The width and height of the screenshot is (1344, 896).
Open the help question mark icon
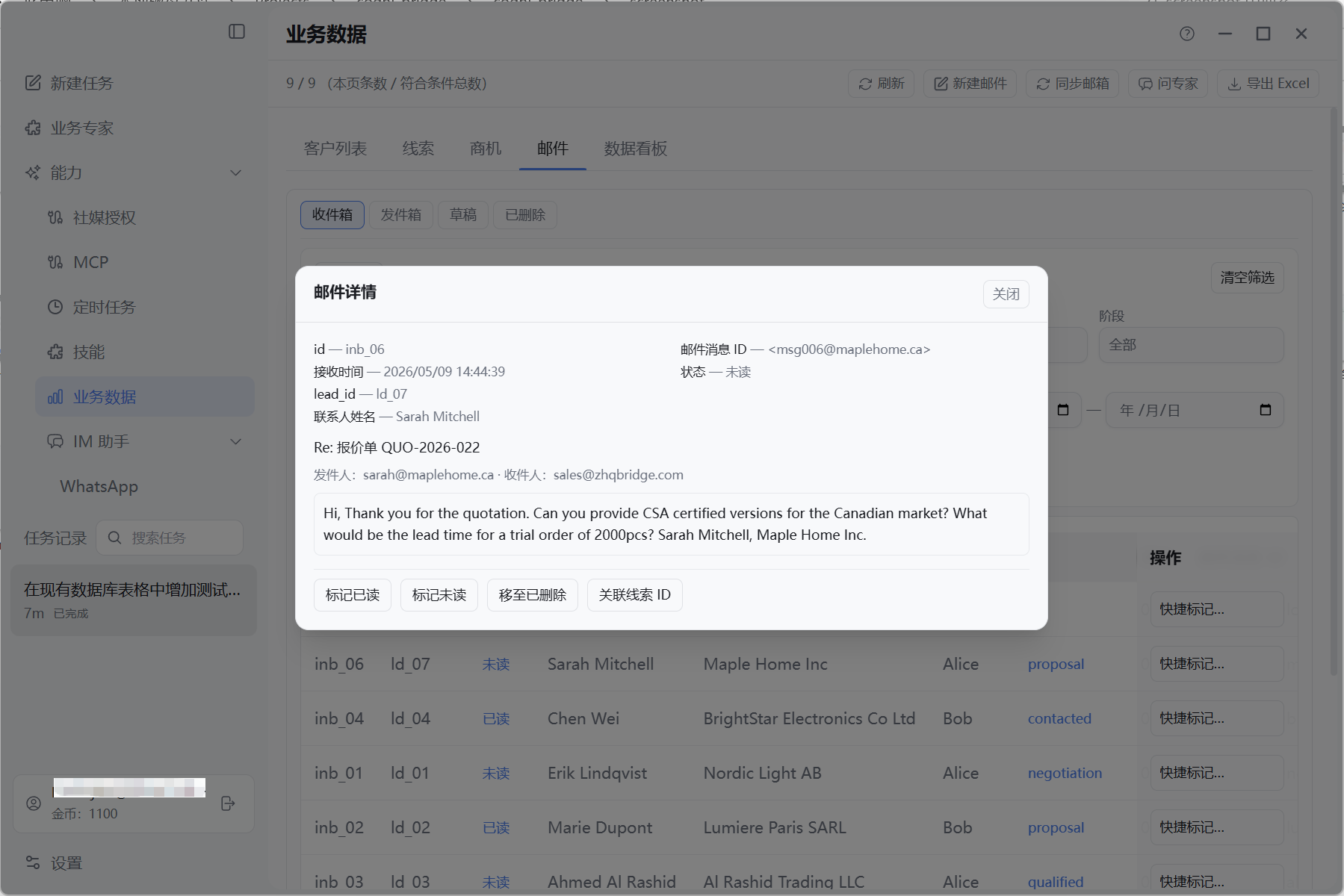[x=1187, y=34]
